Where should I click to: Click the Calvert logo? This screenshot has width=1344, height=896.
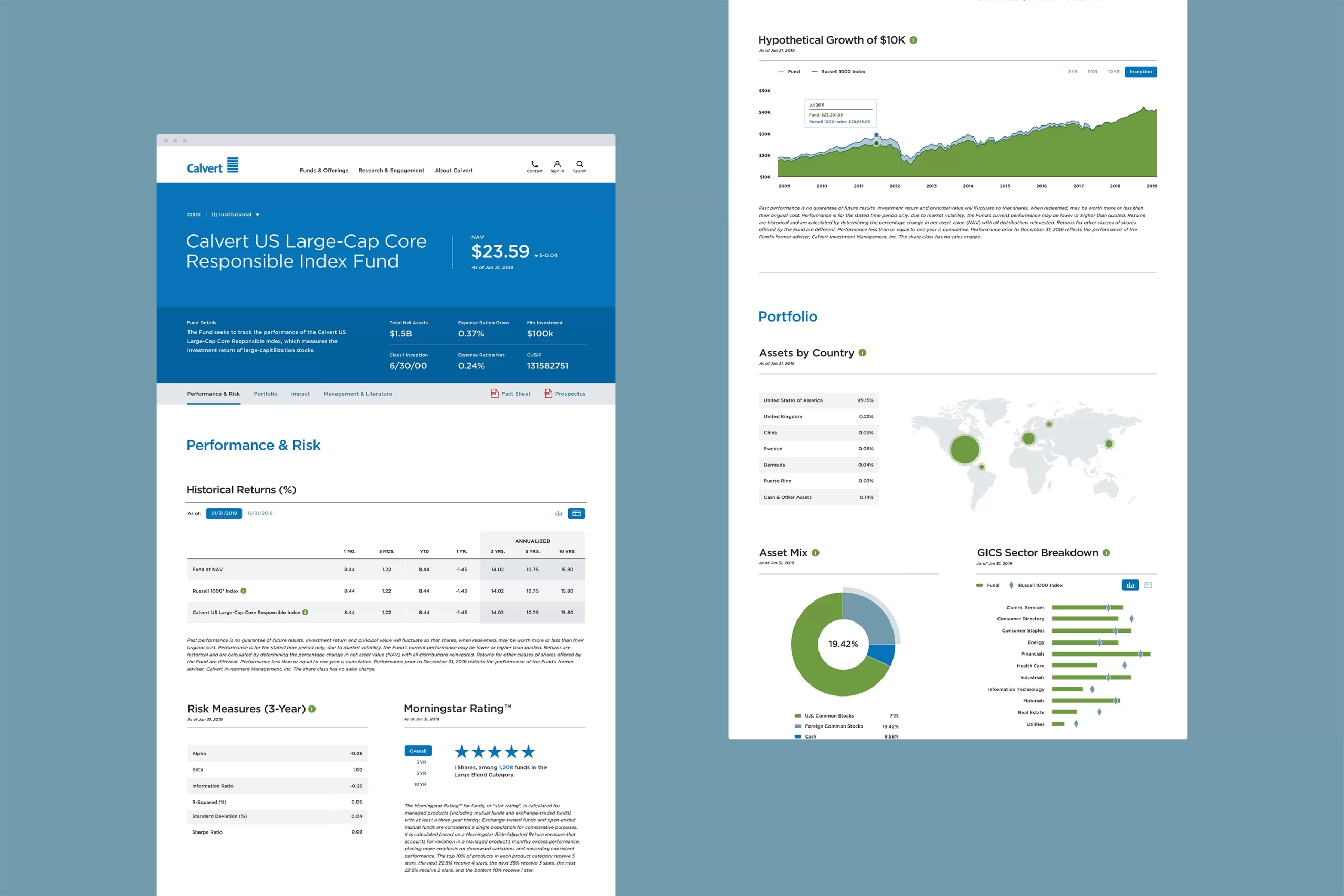213,166
